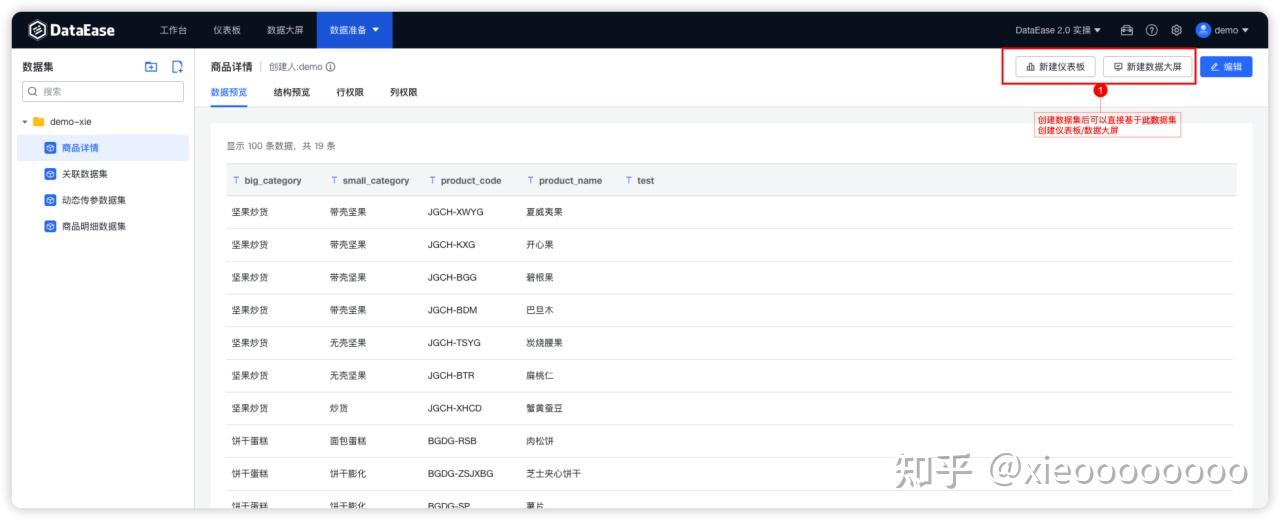Switch to the 结构预览 tab
The width and height of the screenshot is (1280, 520).
[x=292, y=92]
